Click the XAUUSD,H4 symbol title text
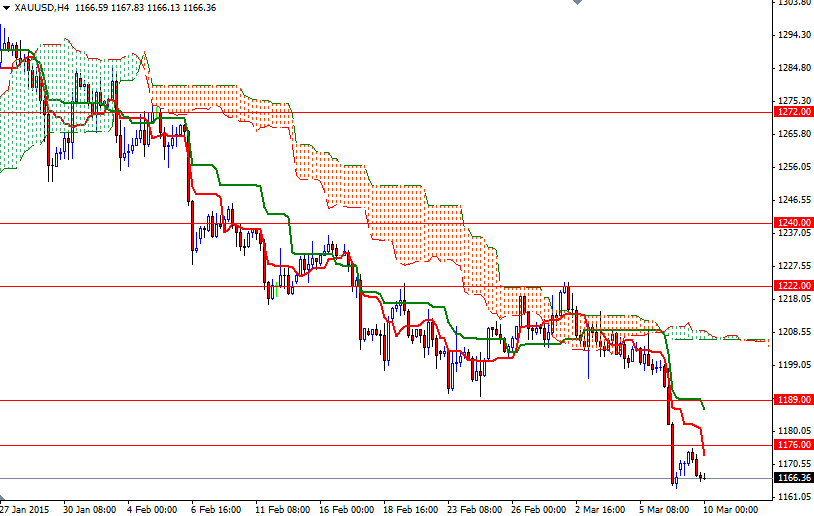Viewport: 814px width, 516px height. click(41, 8)
